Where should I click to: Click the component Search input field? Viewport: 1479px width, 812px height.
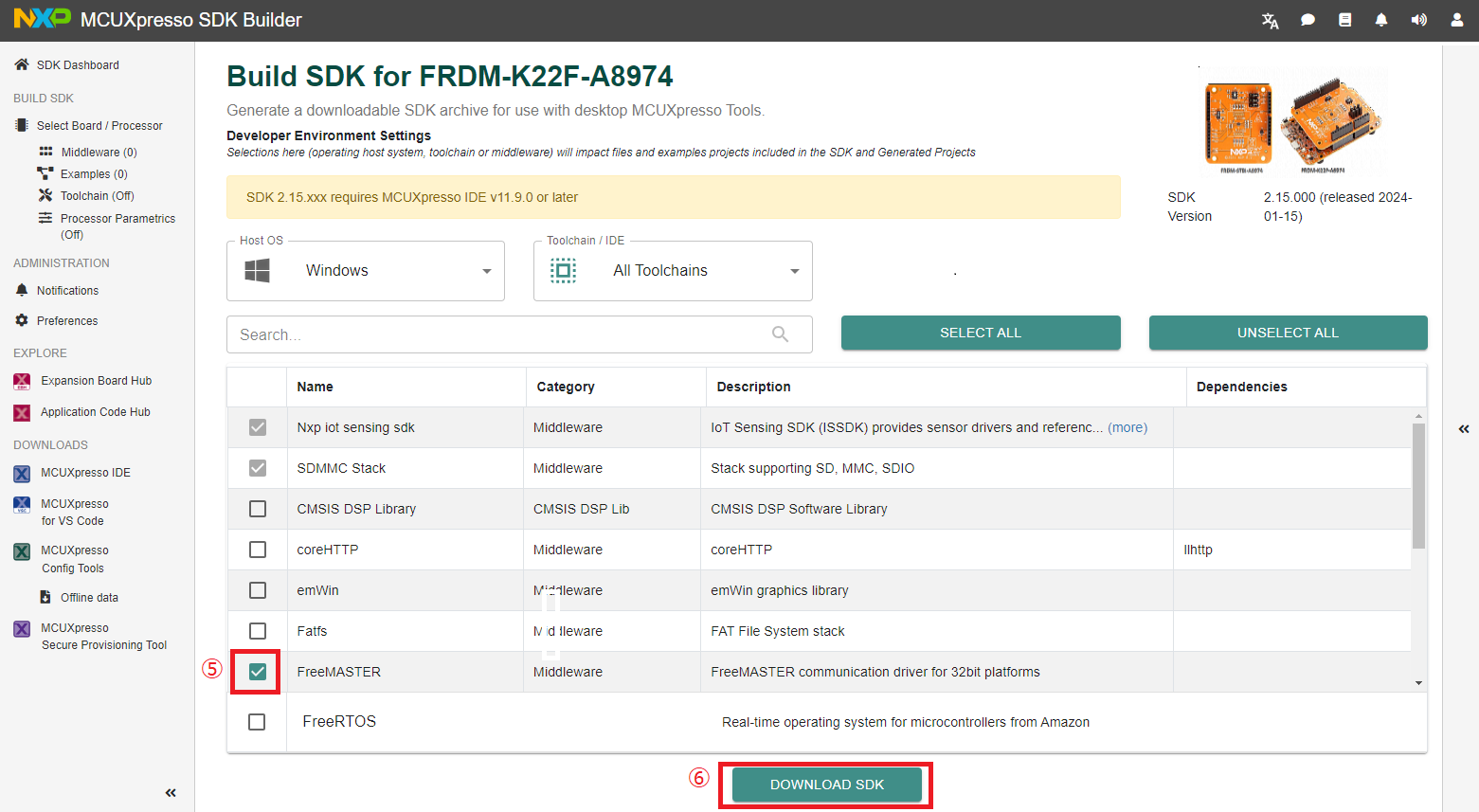pyautogui.click(x=502, y=334)
